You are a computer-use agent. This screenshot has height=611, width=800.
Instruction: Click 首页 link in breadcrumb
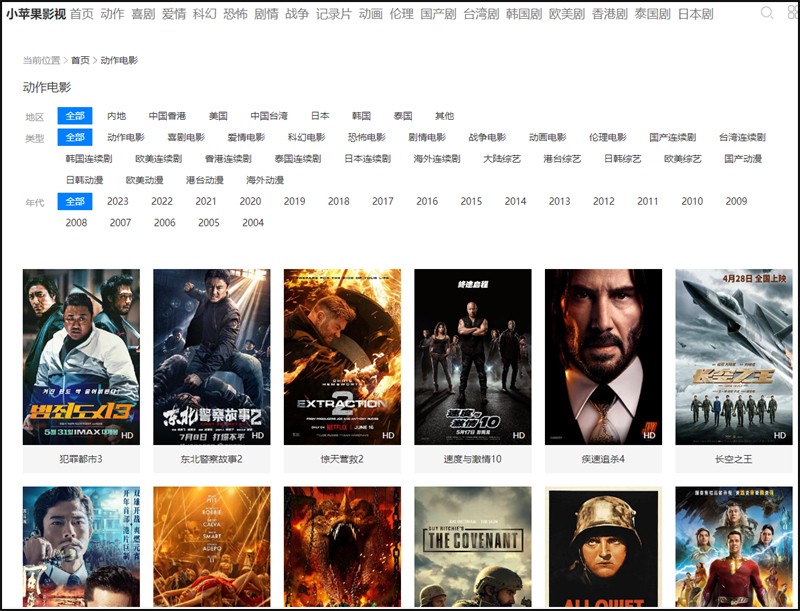point(80,61)
